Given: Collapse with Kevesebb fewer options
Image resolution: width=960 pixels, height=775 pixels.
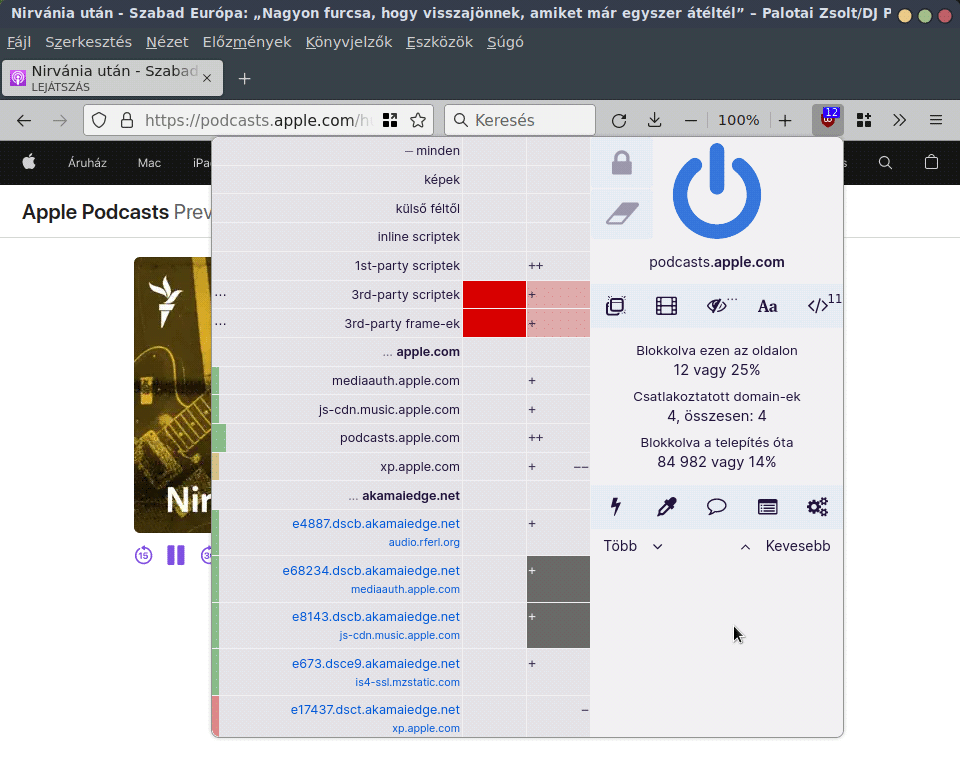Looking at the screenshot, I should [785, 546].
